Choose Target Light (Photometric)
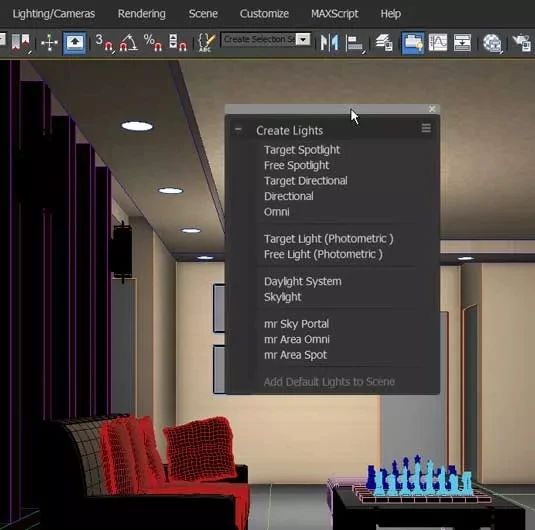This screenshot has height=530, width=535. click(x=328, y=239)
